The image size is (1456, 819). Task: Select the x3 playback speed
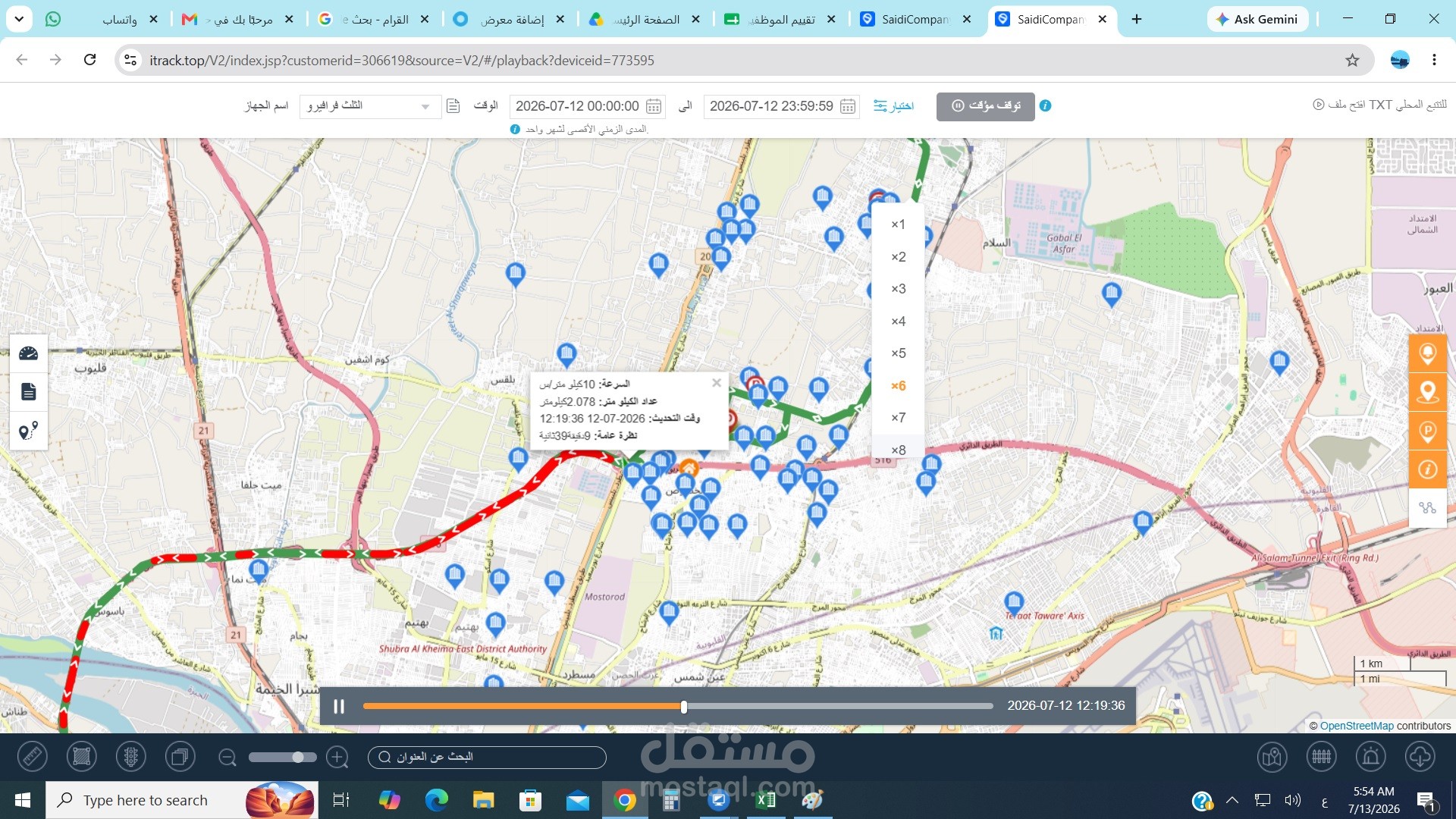[898, 289]
